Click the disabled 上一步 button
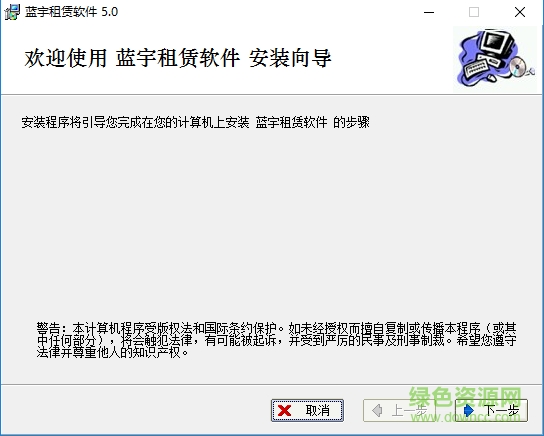 click(399, 411)
